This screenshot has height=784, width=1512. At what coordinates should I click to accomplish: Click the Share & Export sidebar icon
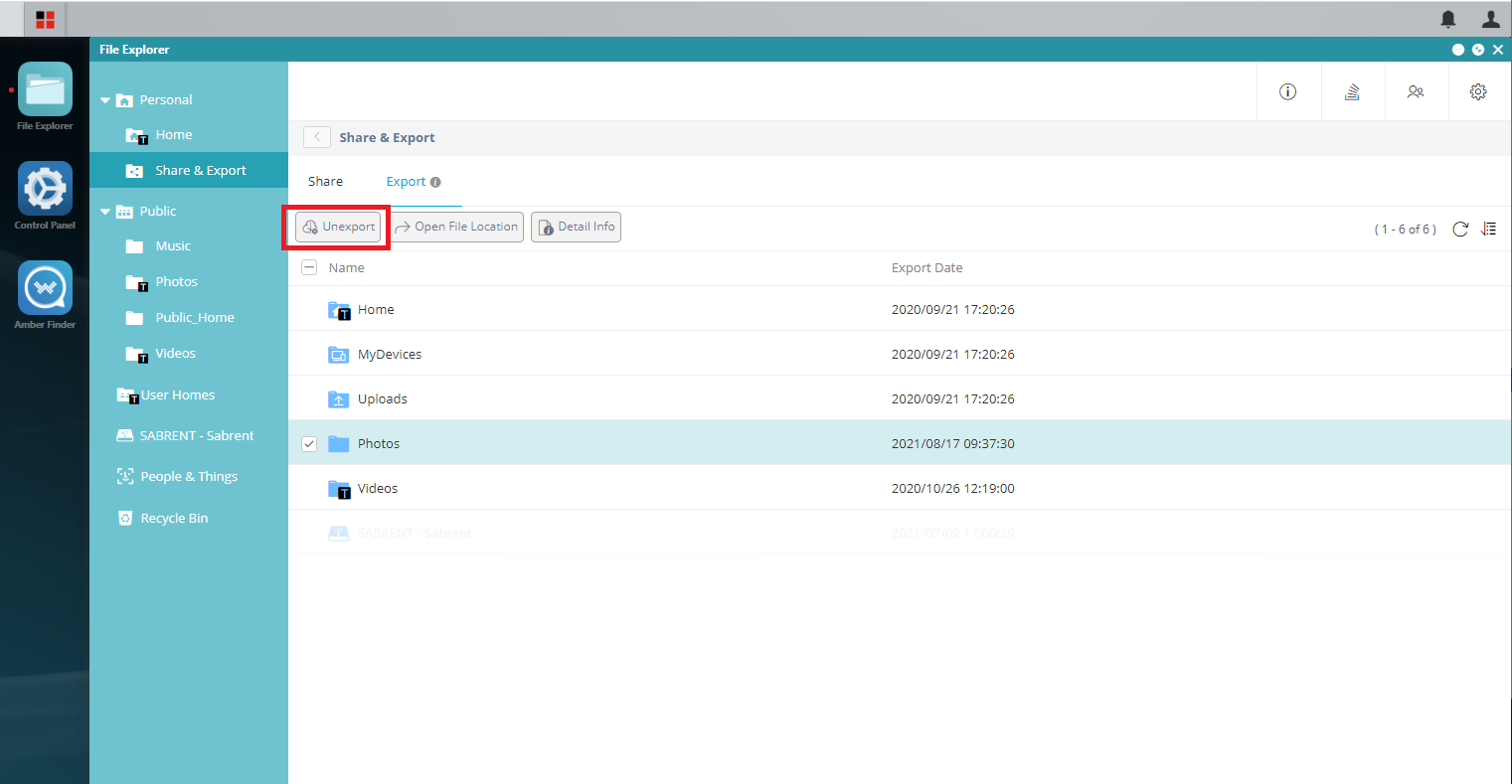click(135, 171)
